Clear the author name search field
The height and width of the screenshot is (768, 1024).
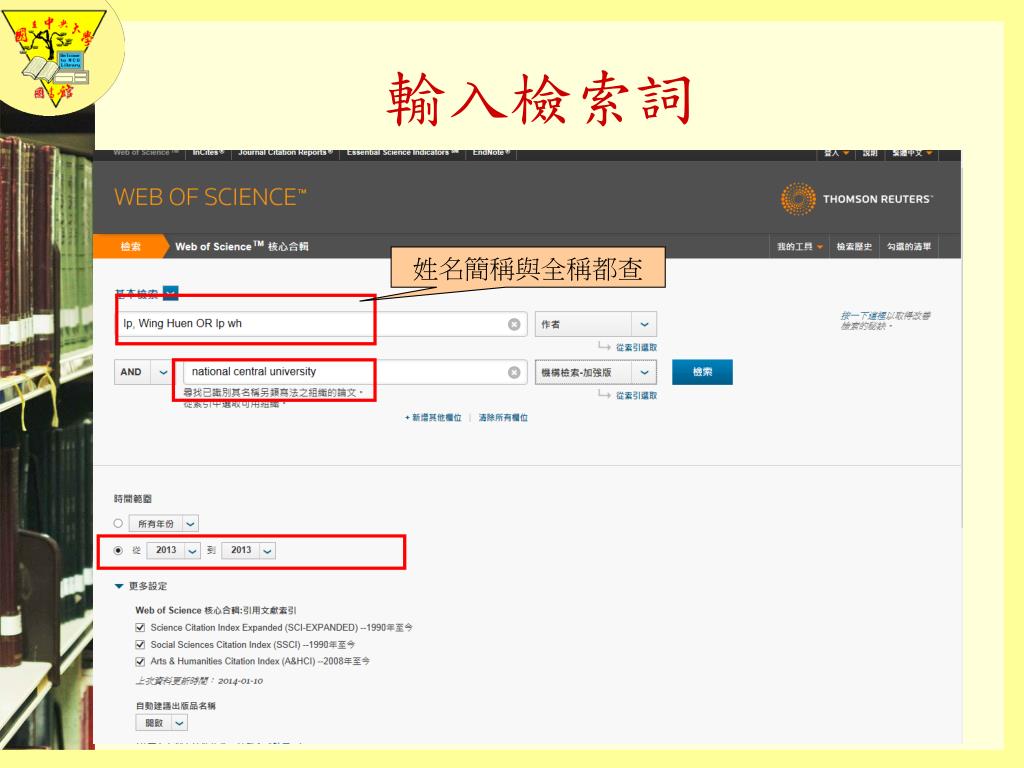tap(514, 324)
